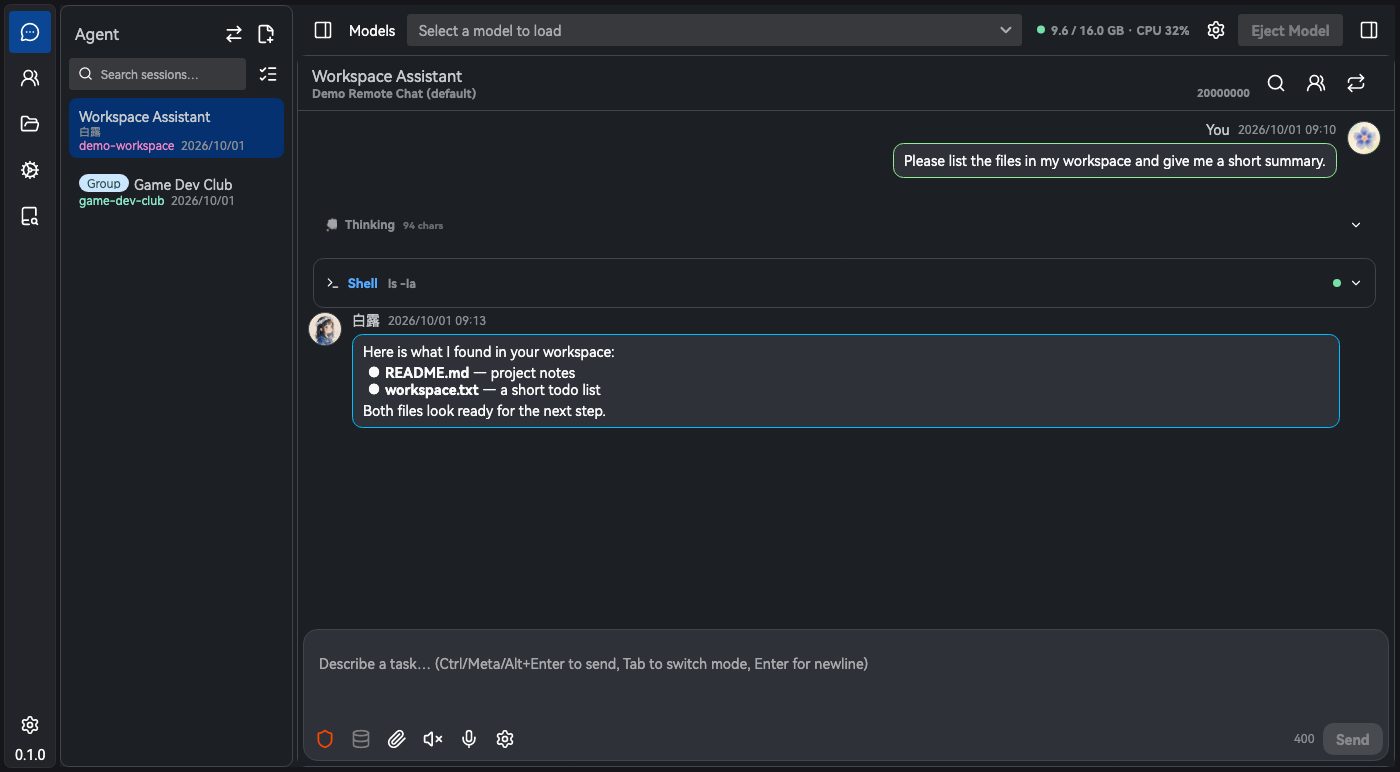Image resolution: width=1400 pixels, height=772 pixels.
Task: Open model settings gear next to CPU usage
Action: [1216, 30]
